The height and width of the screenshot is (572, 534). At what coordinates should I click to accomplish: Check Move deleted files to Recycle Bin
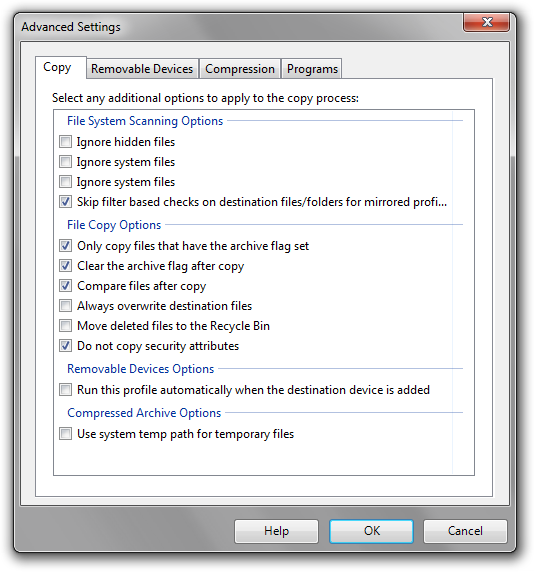(x=66, y=325)
